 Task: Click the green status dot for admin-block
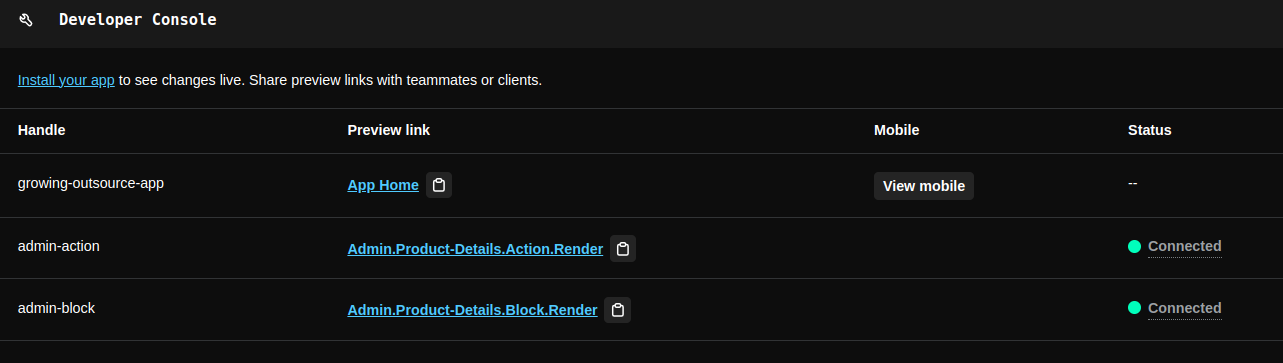(1134, 308)
